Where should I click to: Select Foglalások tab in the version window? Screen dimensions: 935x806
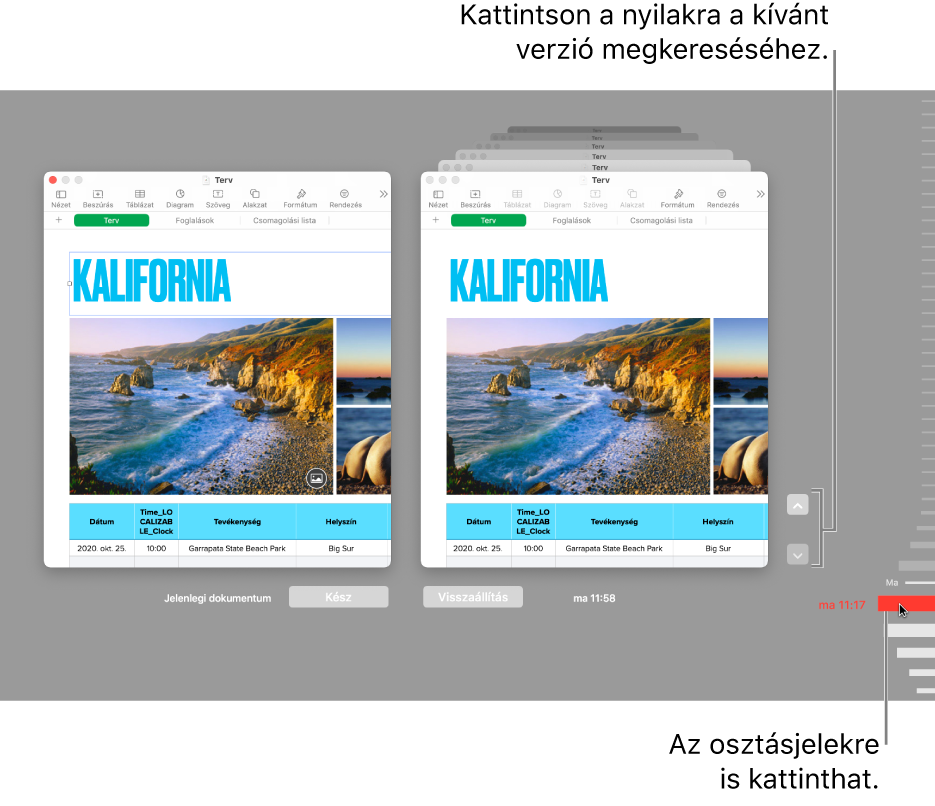(571, 221)
